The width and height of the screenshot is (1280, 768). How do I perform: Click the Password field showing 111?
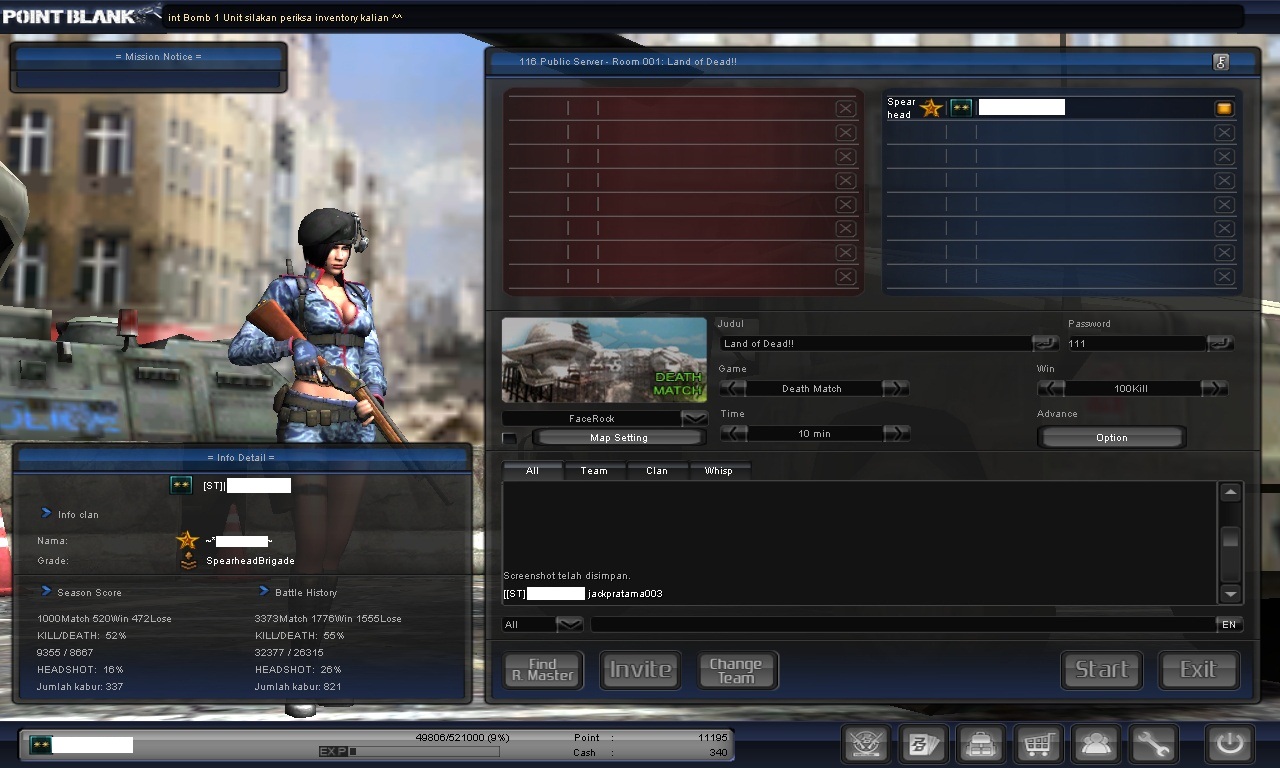(x=1137, y=343)
